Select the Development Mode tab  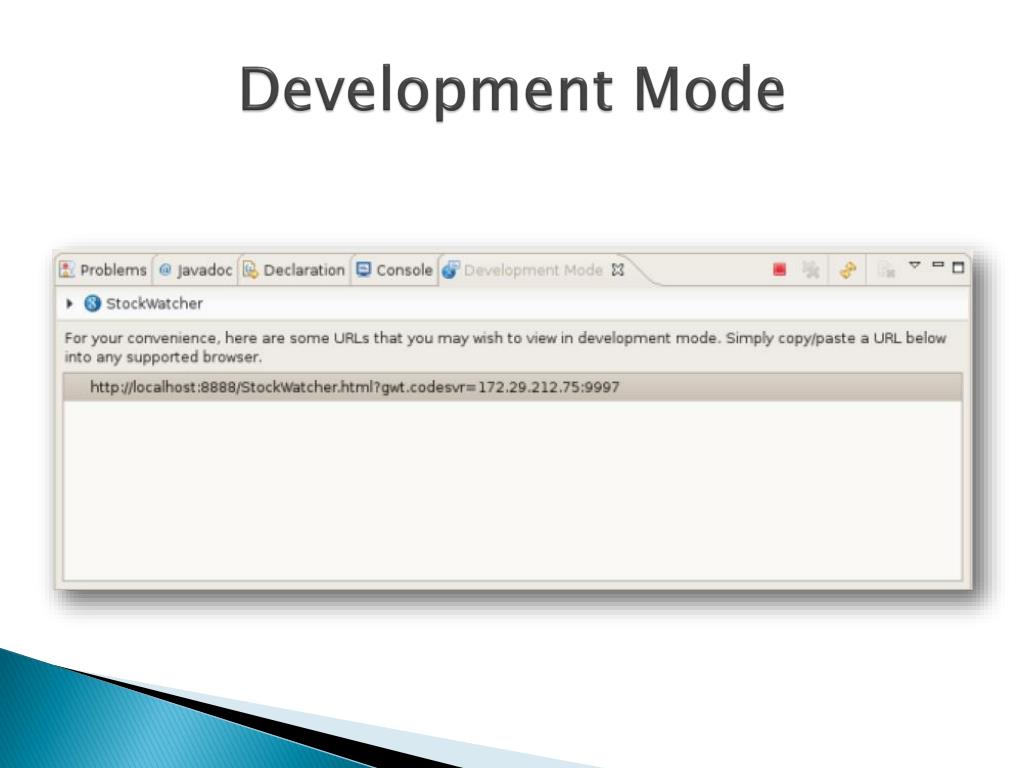click(x=533, y=270)
